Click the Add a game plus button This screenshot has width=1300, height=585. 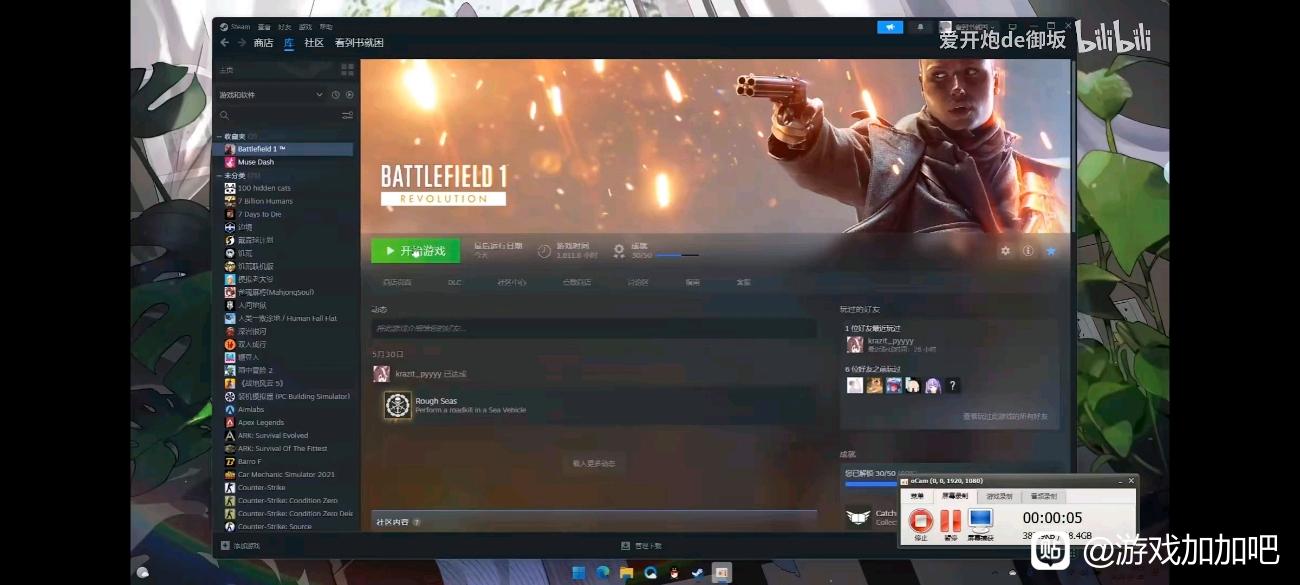(x=240, y=545)
